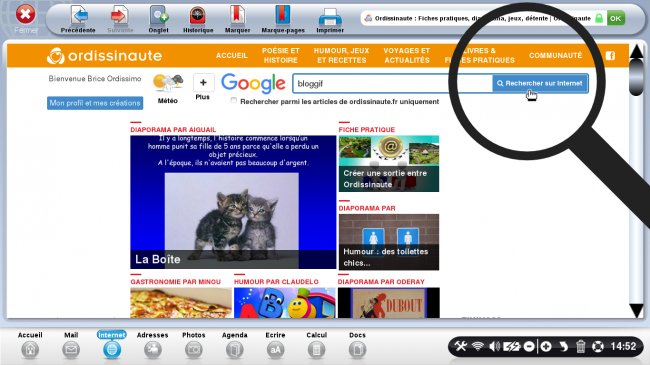The height and width of the screenshot is (365, 650).
Task: Go forward with the Suivante arrow
Action: pyautogui.click(x=120, y=19)
